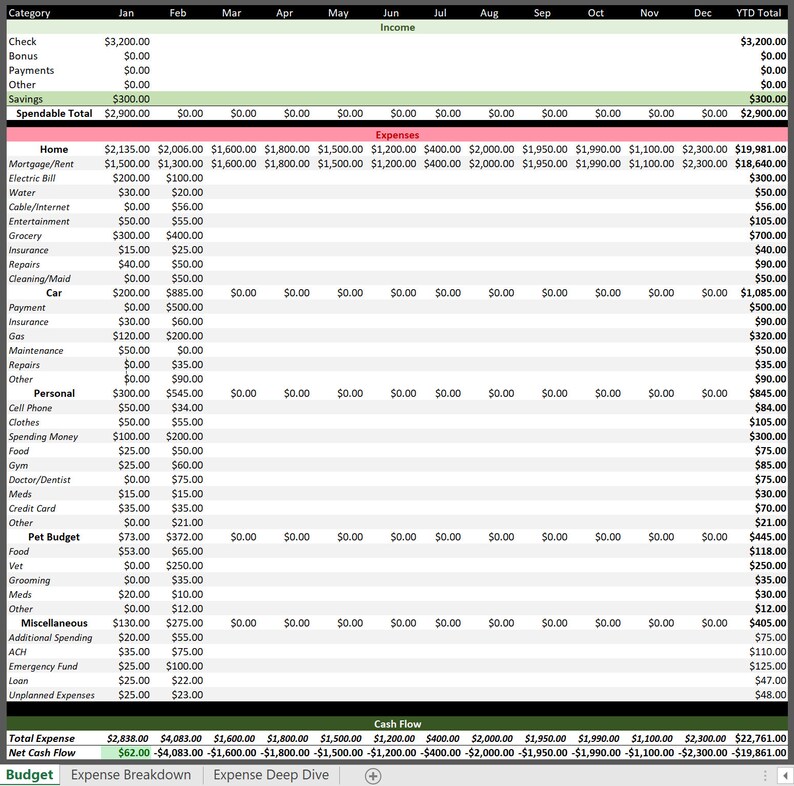Select Spendable Total Jan $2,900.00

pyautogui.click(x=127, y=113)
